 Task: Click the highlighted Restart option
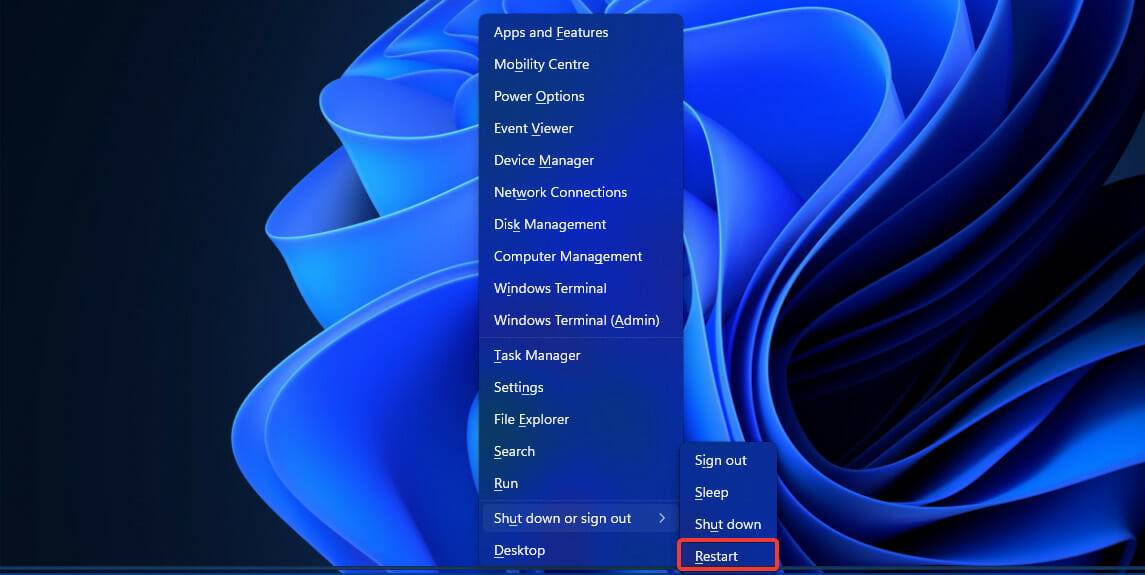[x=717, y=556]
